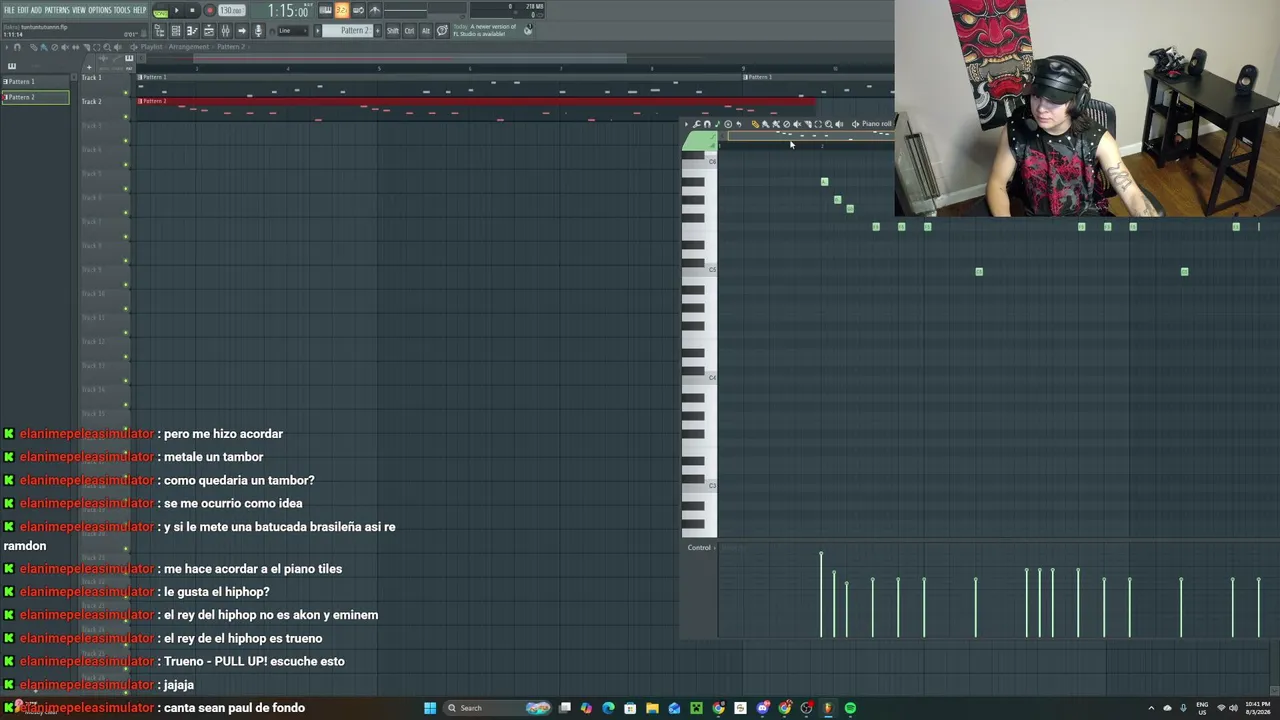Click the tempo field showing 130
Viewport: 1280px width, 720px height.
[231, 11]
